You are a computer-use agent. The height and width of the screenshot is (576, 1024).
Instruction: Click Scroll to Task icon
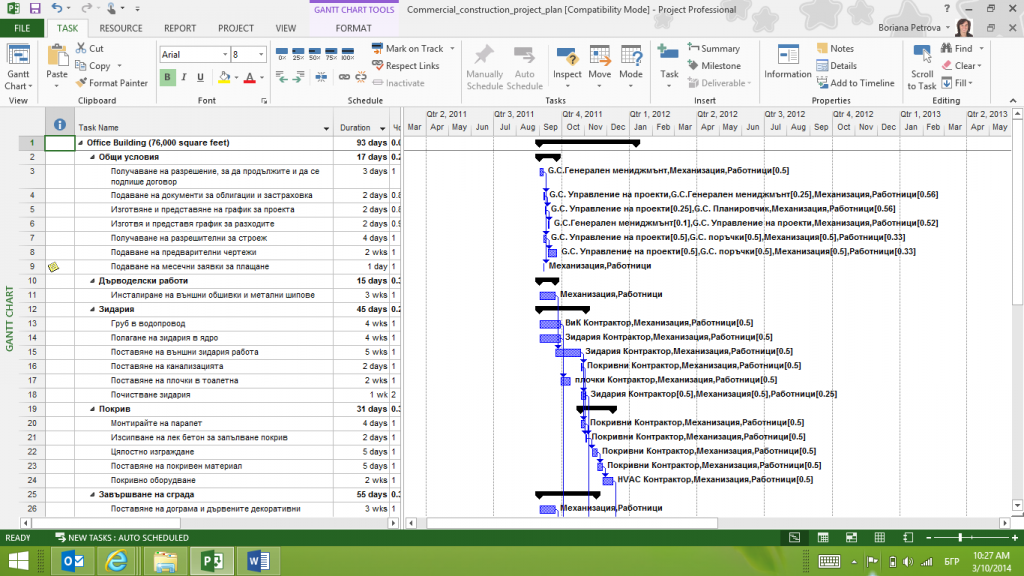(922, 54)
